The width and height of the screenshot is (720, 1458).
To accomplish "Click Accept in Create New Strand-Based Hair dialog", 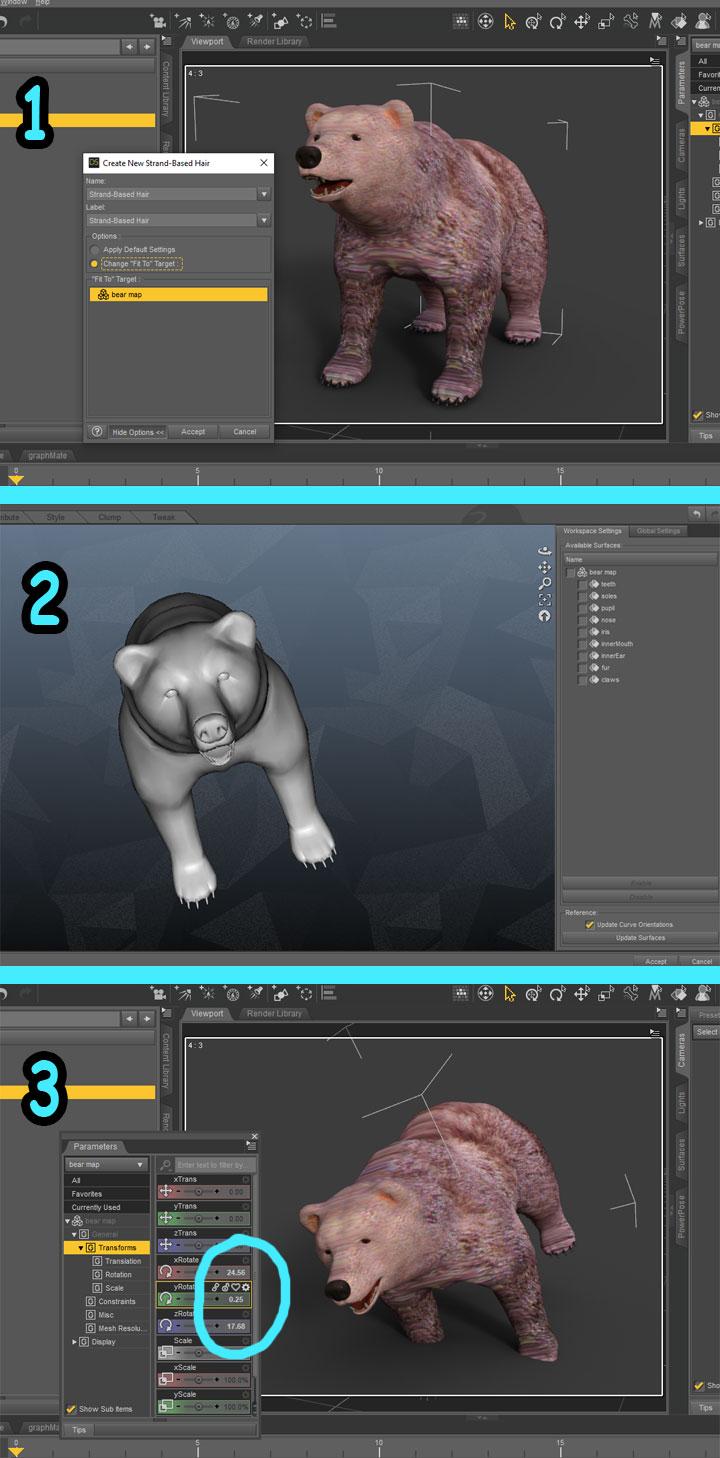I will 193,432.
